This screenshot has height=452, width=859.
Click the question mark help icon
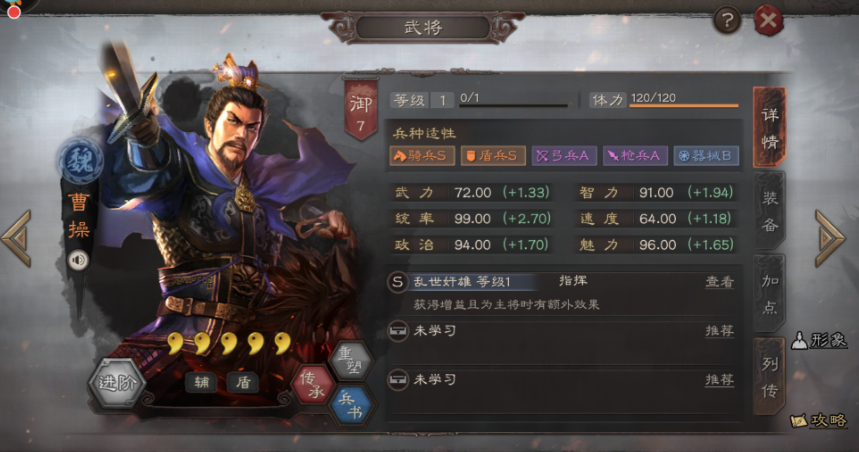click(727, 21)
